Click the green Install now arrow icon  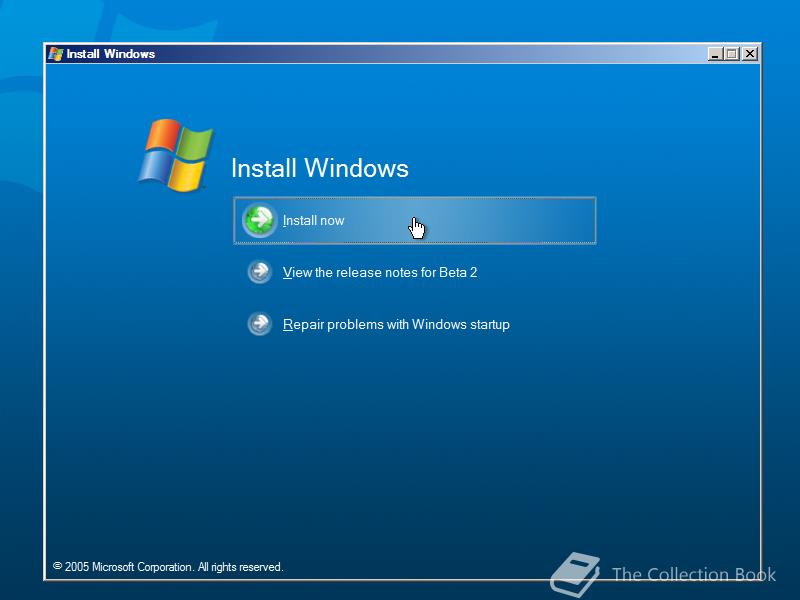point(259,220)
